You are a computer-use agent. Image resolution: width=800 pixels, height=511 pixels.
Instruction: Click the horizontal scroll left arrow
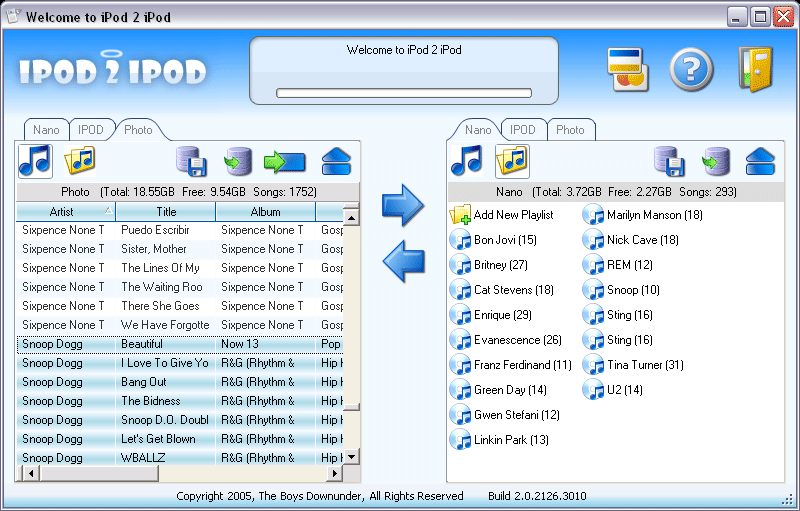[x=32, y=473]
